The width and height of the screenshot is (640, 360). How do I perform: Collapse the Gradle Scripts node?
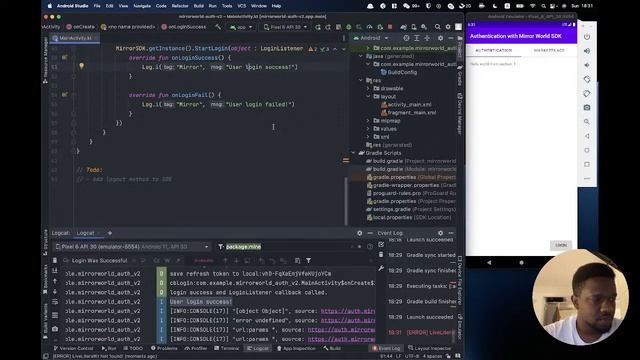[353, 153]
